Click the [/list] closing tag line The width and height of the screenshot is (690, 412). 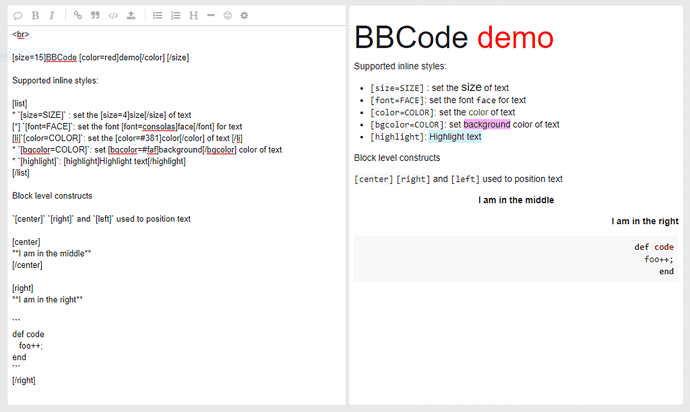pyautogui.click(x=21, y=173)
